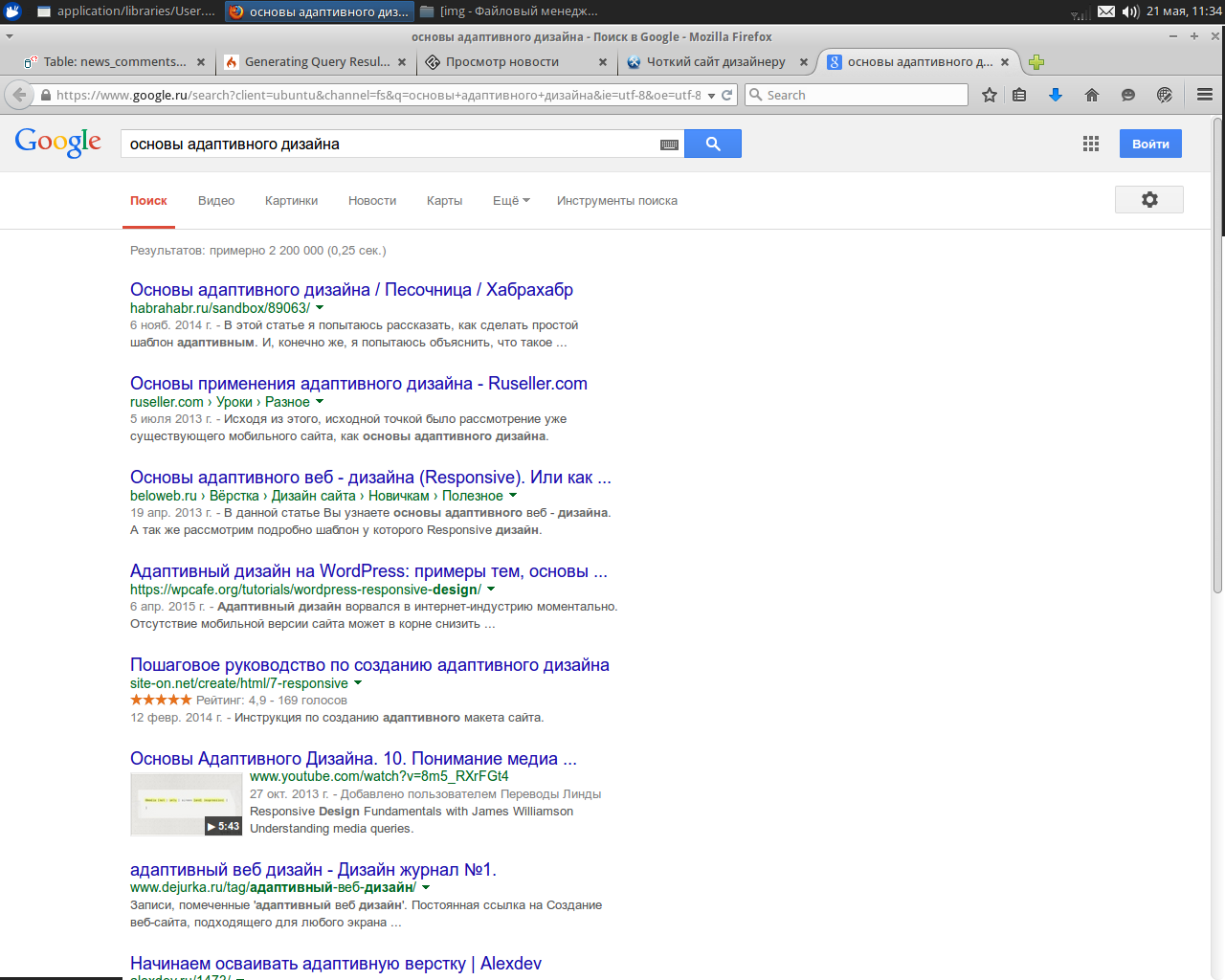Switch to the 'Новости' search tab

372,201
